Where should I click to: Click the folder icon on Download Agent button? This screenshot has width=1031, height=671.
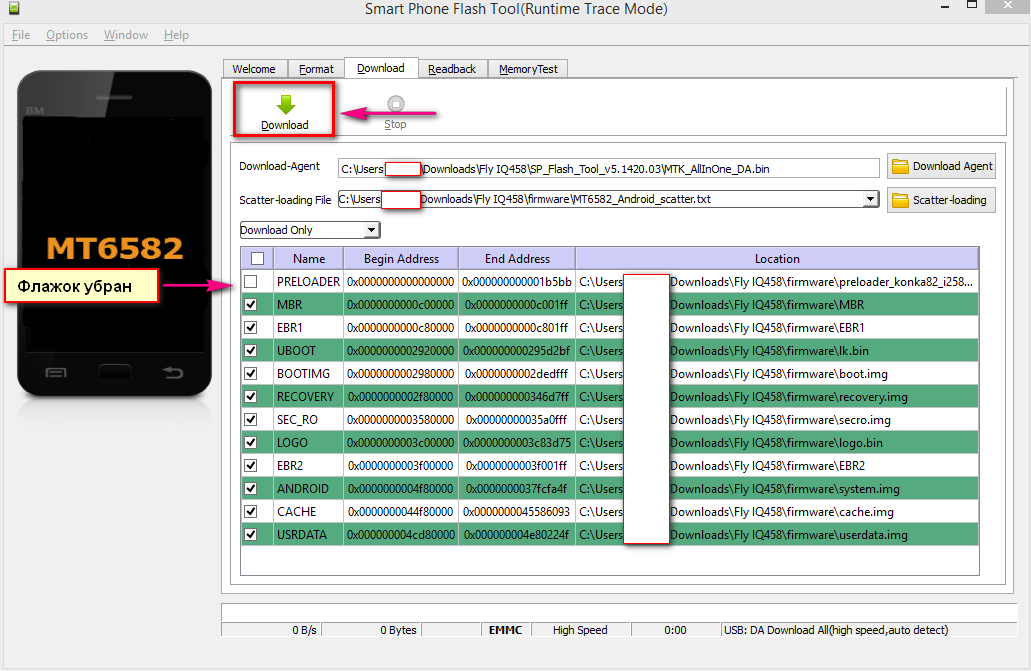point(899,166)
